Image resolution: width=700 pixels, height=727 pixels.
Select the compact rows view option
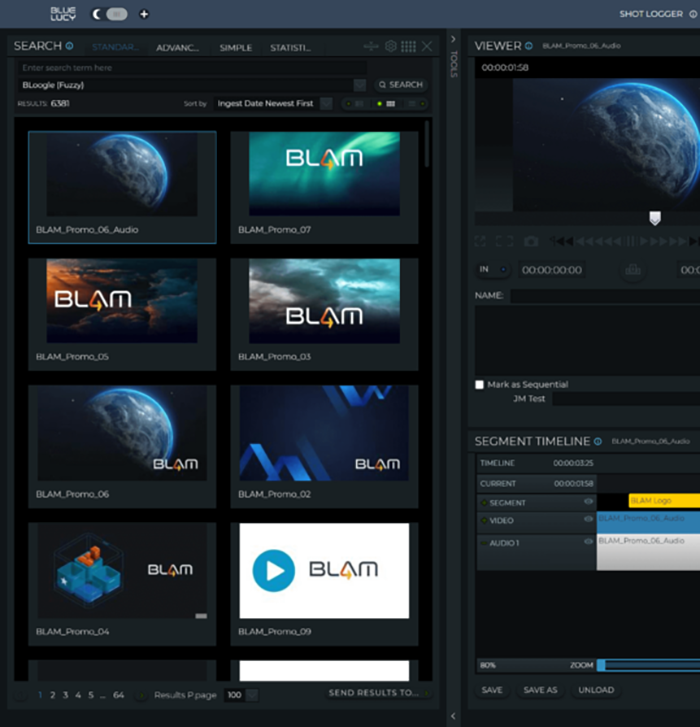tap(417, 104)
